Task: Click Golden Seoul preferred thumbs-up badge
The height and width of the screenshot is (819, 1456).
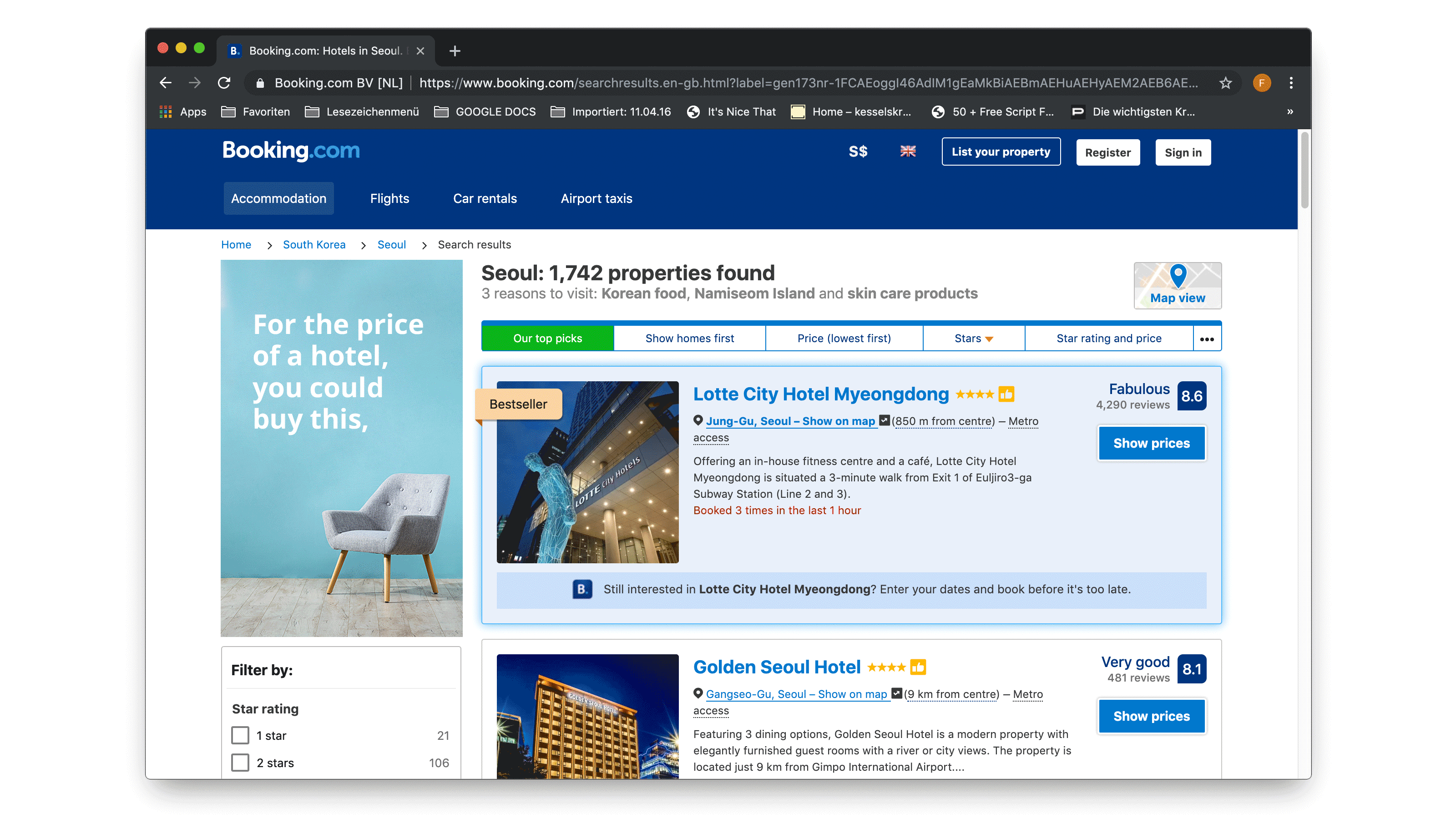Action: 918,667
